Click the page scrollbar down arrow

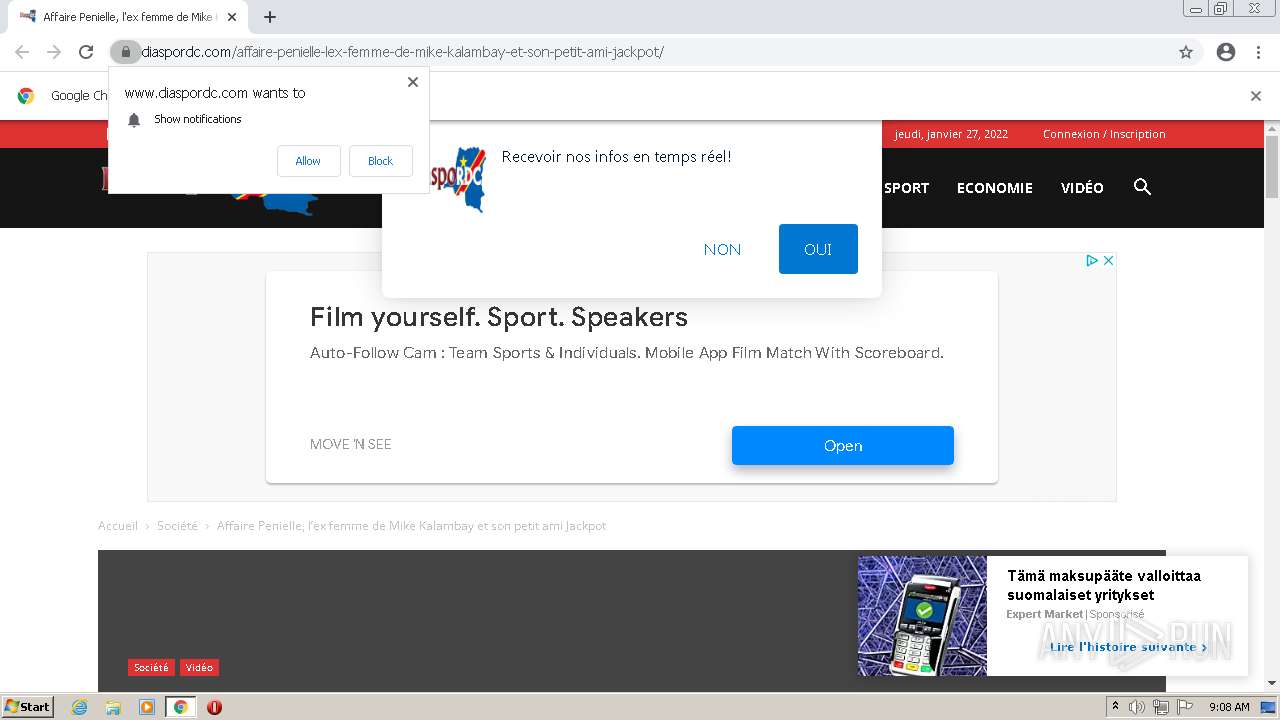(1272, 683)
